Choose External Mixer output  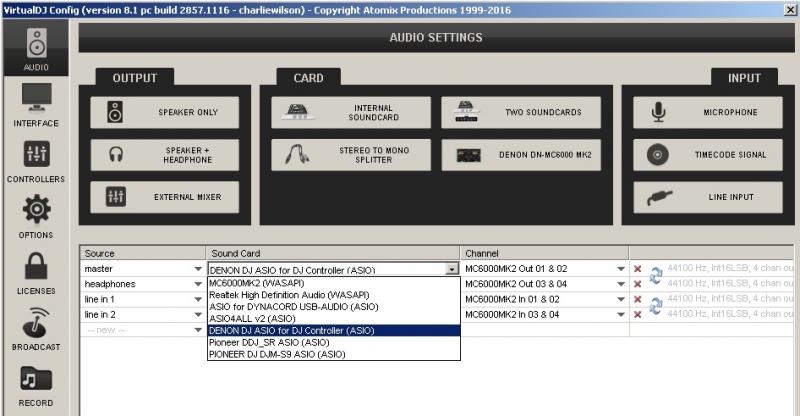(164, 197)
